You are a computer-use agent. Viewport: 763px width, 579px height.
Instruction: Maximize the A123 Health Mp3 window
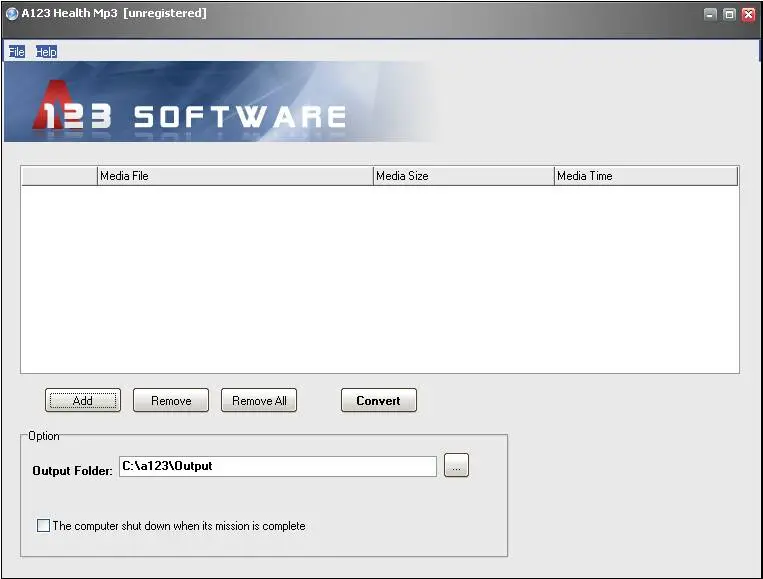(x=729, y=14)
